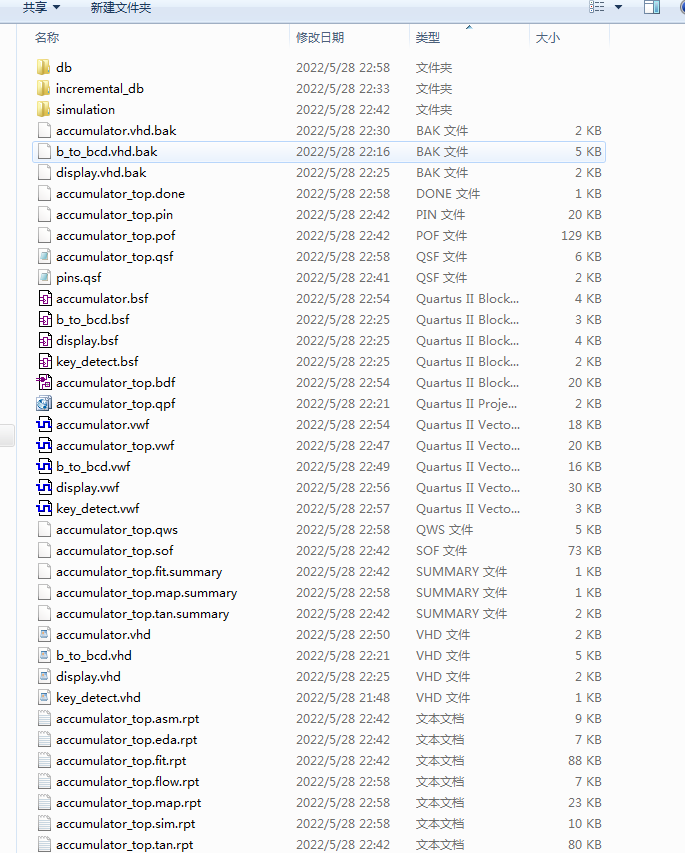Click pins.qsf file icon
This screenshot has width=685, height=853.
click(x=44, y=277)
